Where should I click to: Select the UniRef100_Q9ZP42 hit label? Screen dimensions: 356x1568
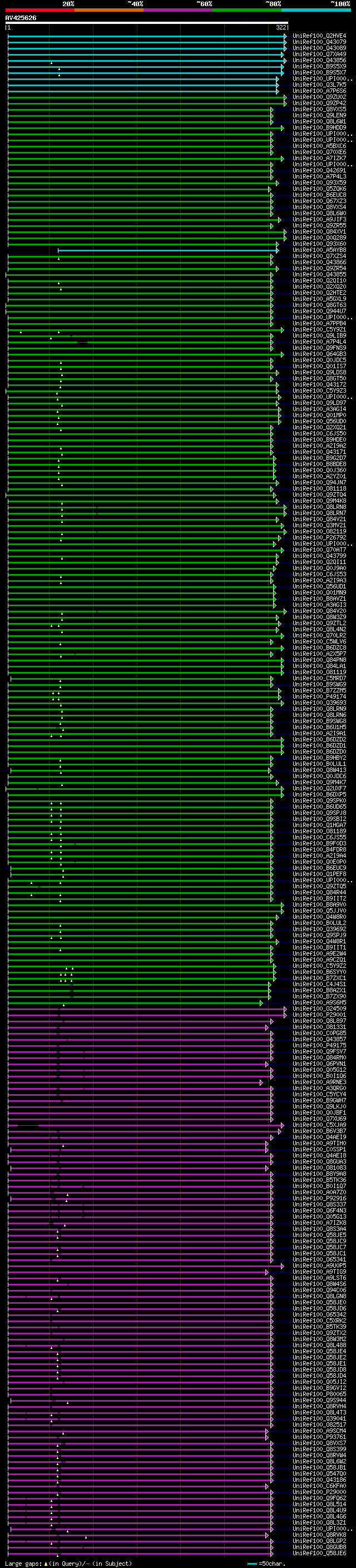(319, 103)
